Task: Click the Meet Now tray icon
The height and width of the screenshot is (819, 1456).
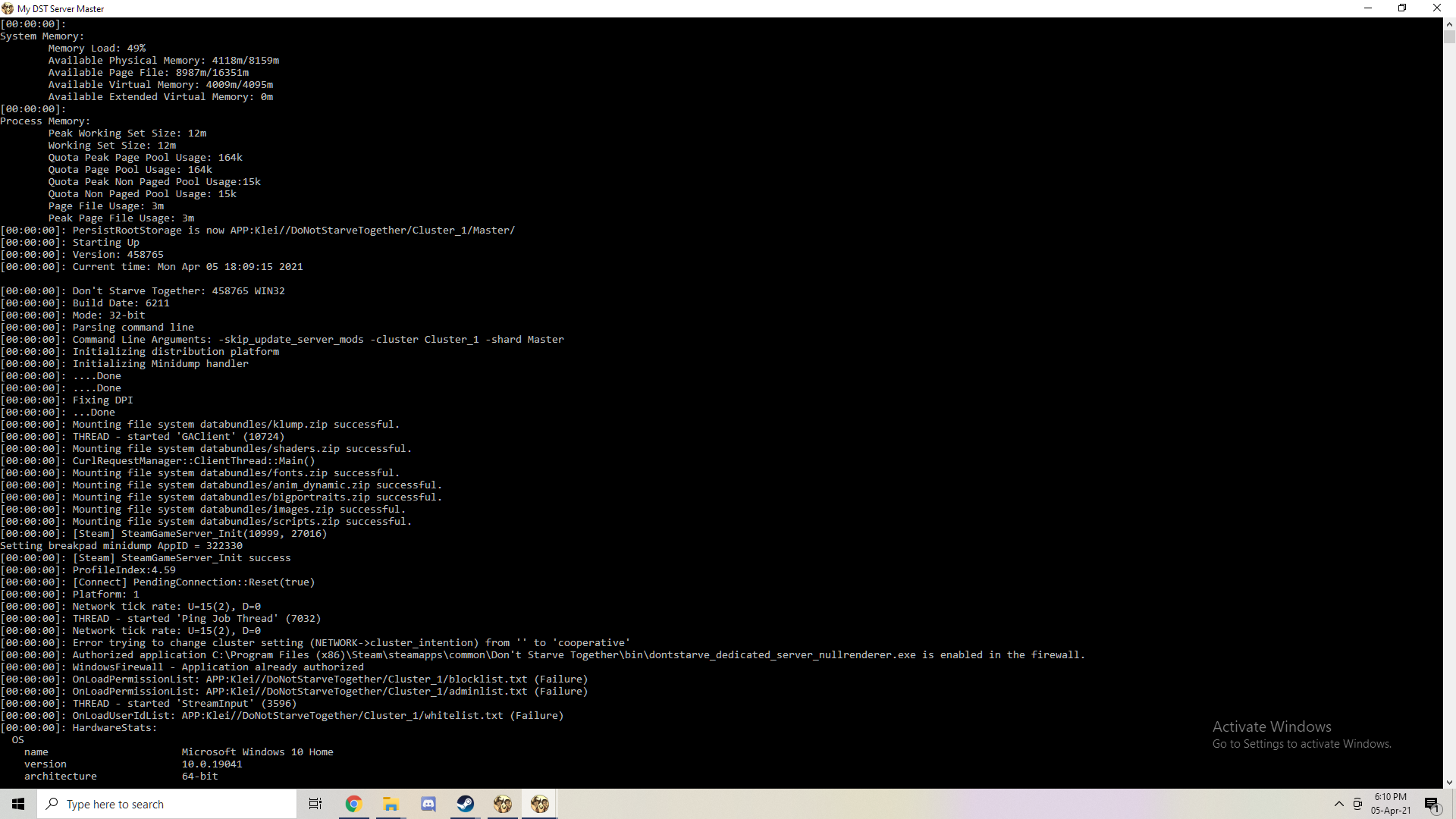Action: point(1357,804)
